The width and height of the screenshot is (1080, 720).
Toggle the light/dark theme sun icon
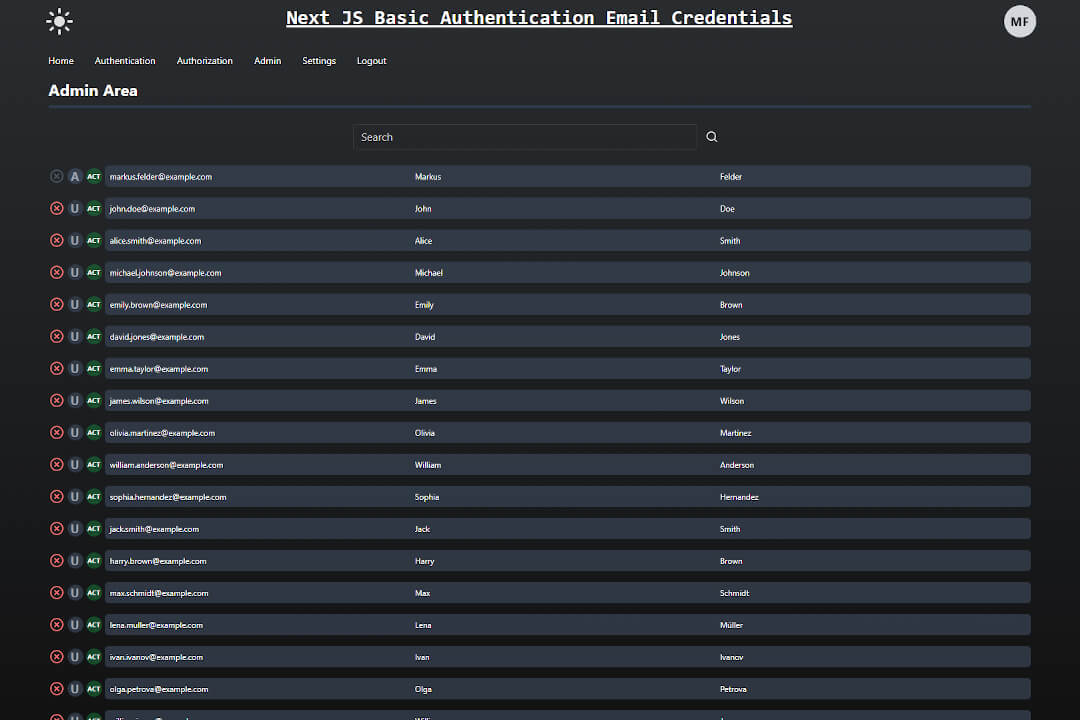[x=59, y=21]
